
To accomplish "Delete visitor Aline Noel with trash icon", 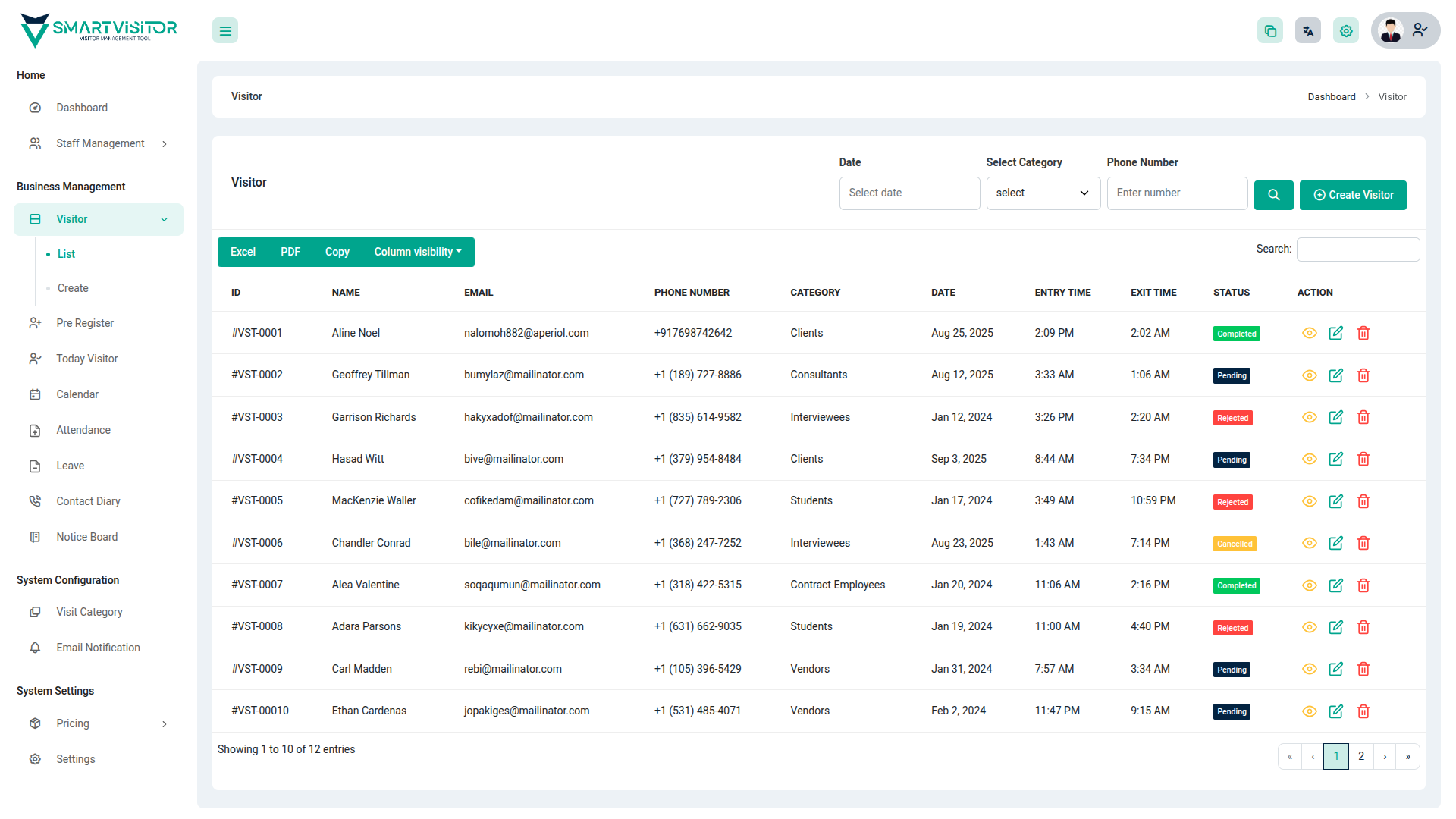I will (1363, 333).
